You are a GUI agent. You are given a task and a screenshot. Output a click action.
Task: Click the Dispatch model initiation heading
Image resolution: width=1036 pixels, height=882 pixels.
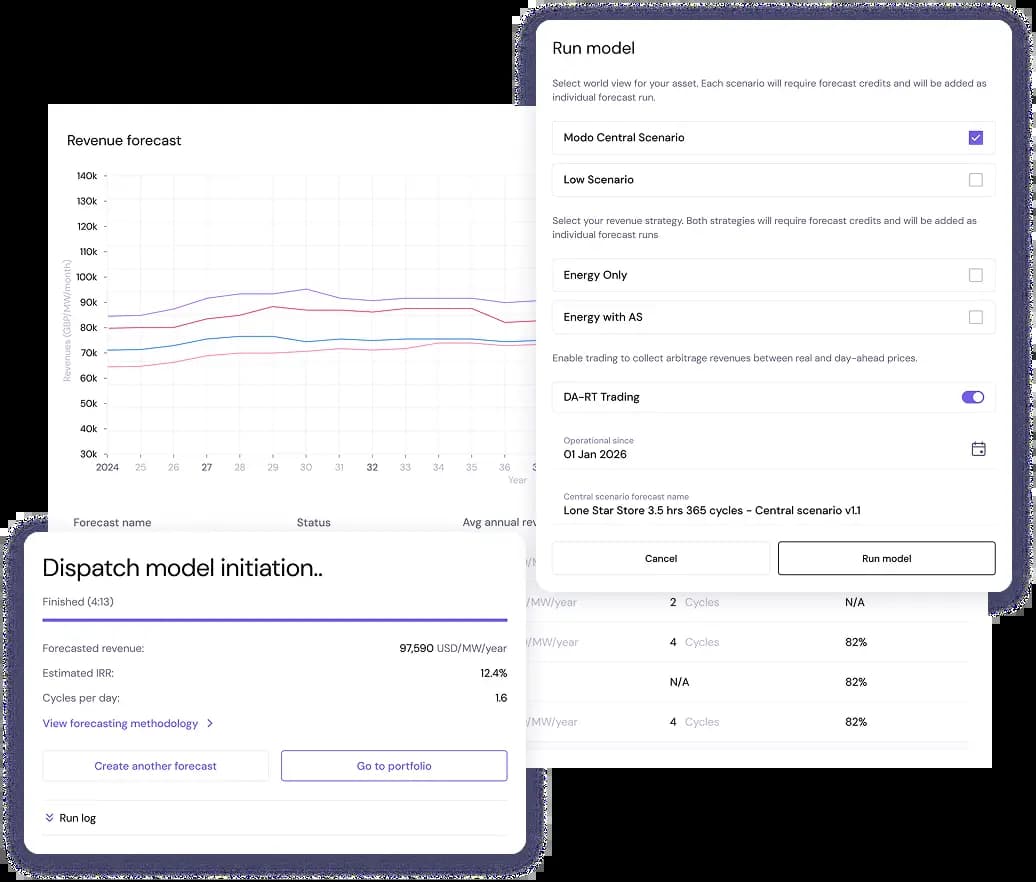tap(182, 568)
